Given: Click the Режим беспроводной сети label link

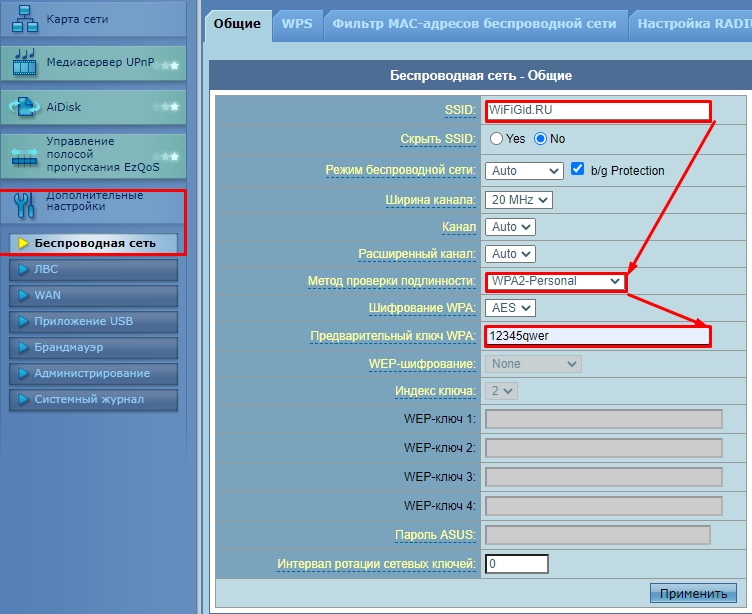Looking at the screenshot, I should [400, 170].
